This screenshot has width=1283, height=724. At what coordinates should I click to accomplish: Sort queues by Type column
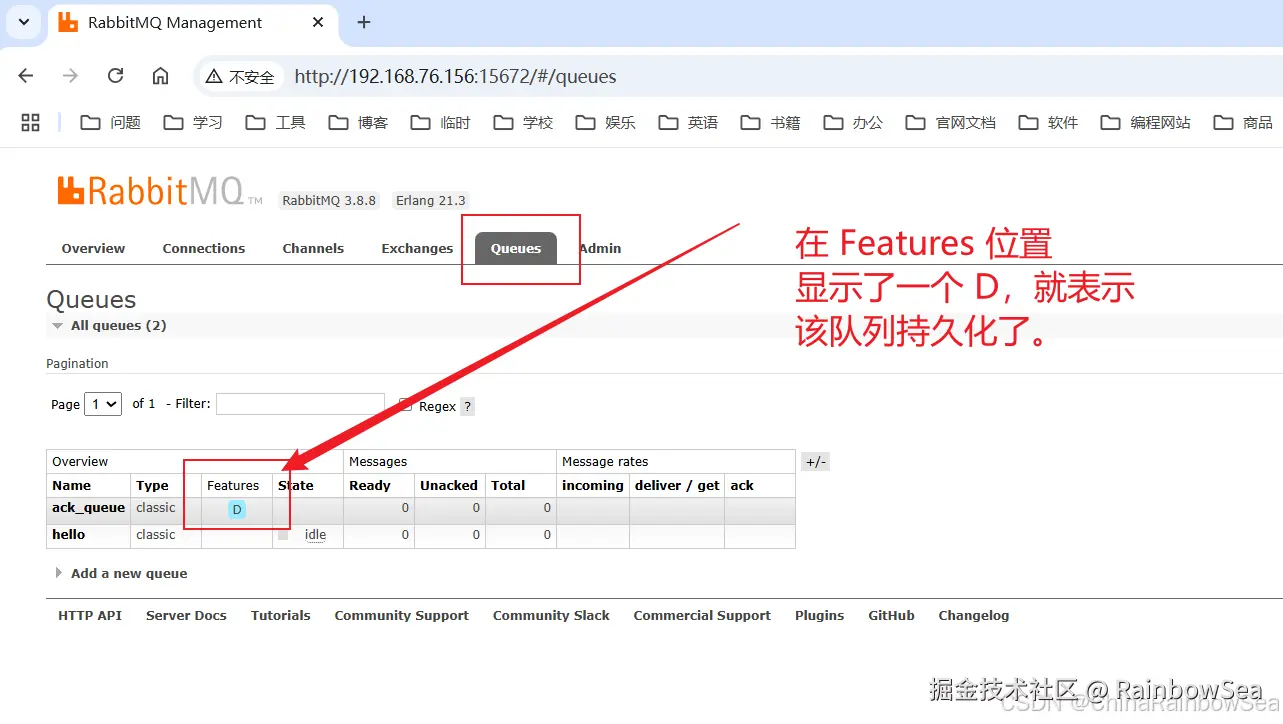[152, 485]
